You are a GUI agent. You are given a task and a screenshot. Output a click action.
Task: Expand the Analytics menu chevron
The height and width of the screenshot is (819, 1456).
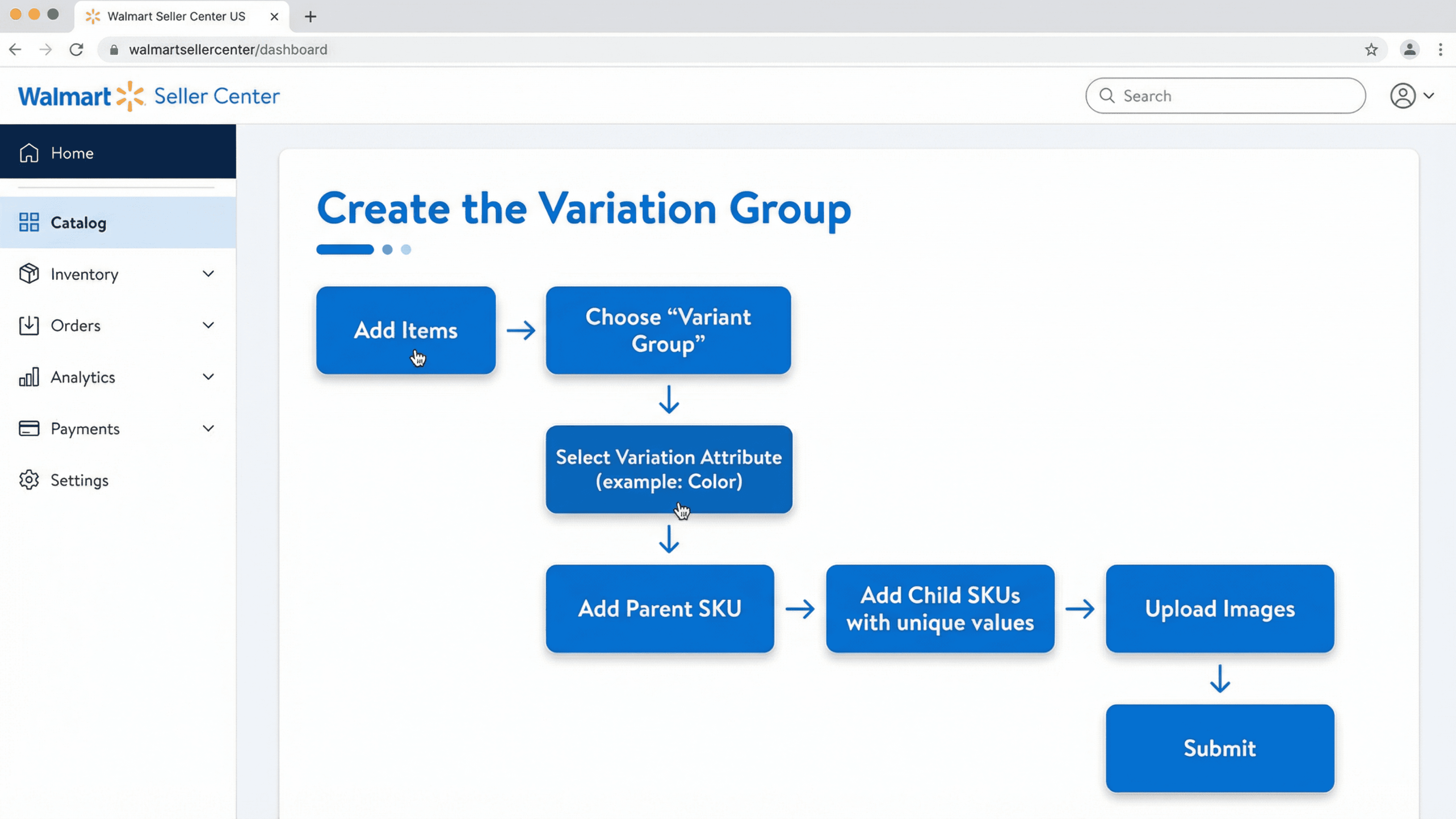(208, 377)
